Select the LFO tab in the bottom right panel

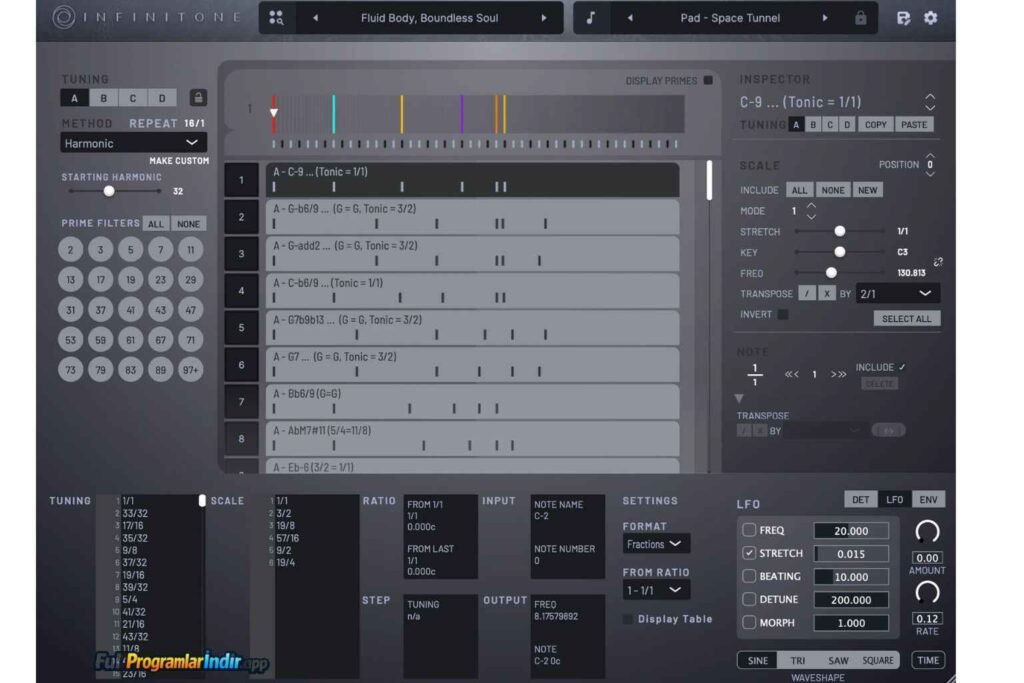click(x=894, y=498)
